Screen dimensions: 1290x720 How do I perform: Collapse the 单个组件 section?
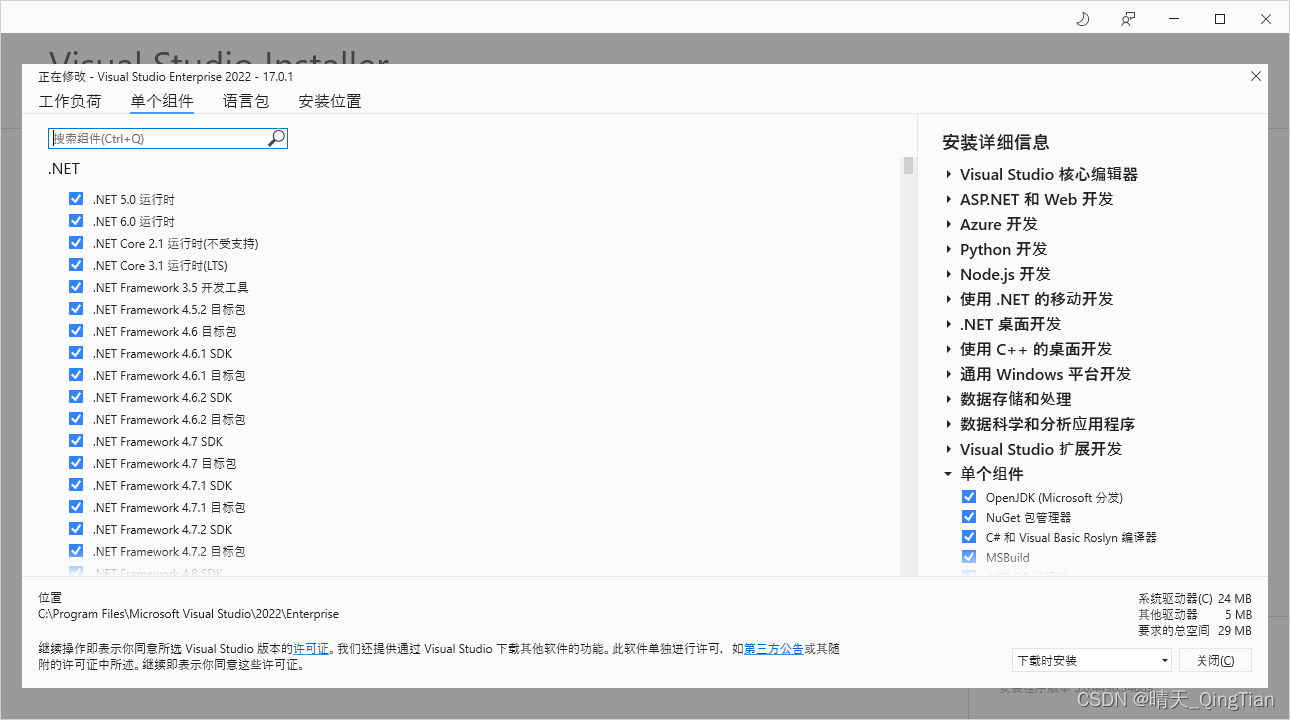(948, 473)
